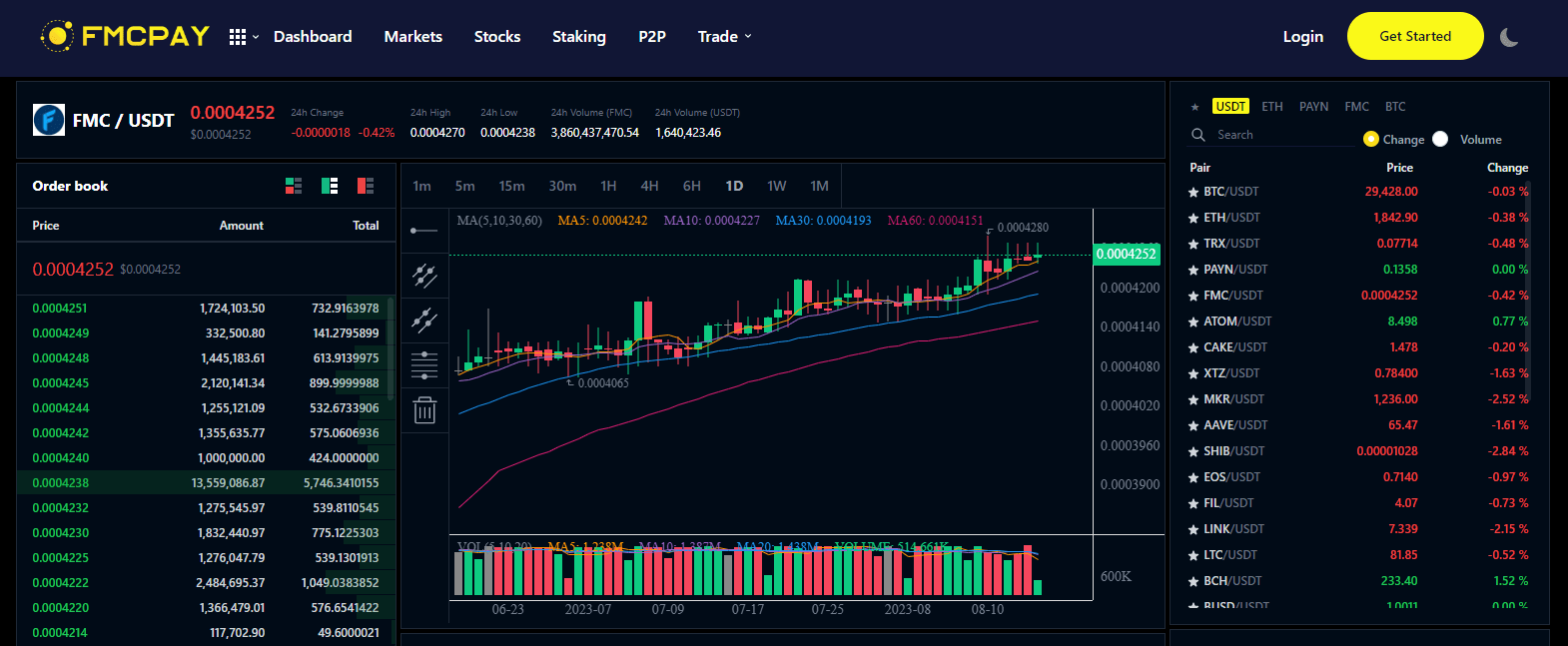Image resolution: width=1568 pixels, height=646 pixels.
Task: Favorite the FIL/USDT pair star
Action: (1193, 503)
